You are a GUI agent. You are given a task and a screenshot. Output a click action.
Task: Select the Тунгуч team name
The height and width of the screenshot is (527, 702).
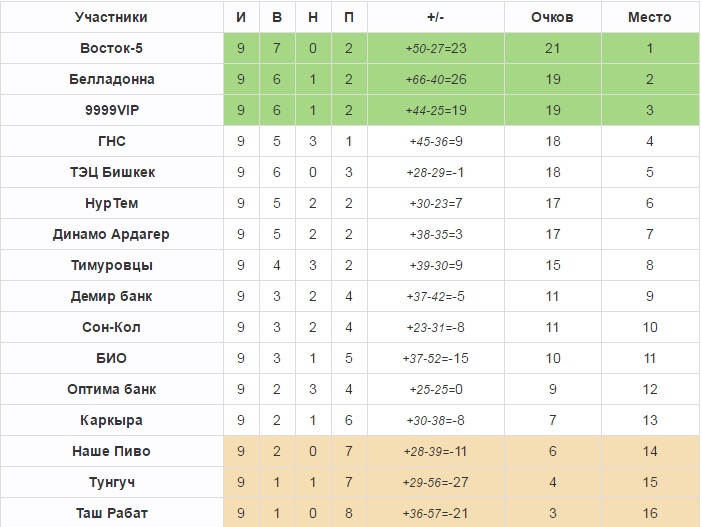coord(111,482)
